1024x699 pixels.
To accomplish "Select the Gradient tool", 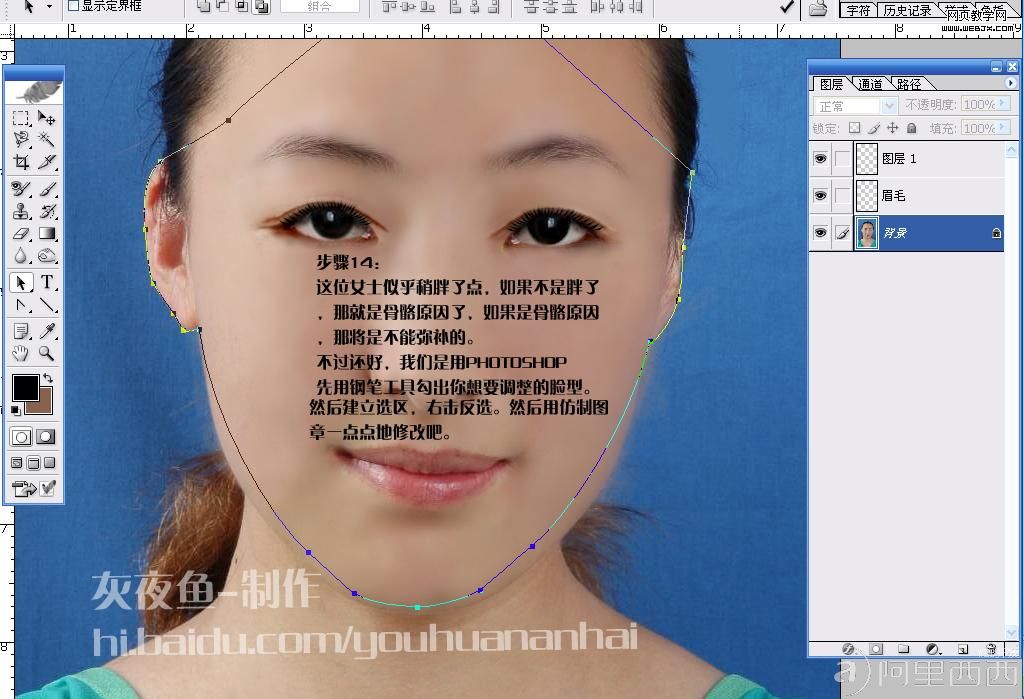I will pyautogui.click(x=46, y=233).
